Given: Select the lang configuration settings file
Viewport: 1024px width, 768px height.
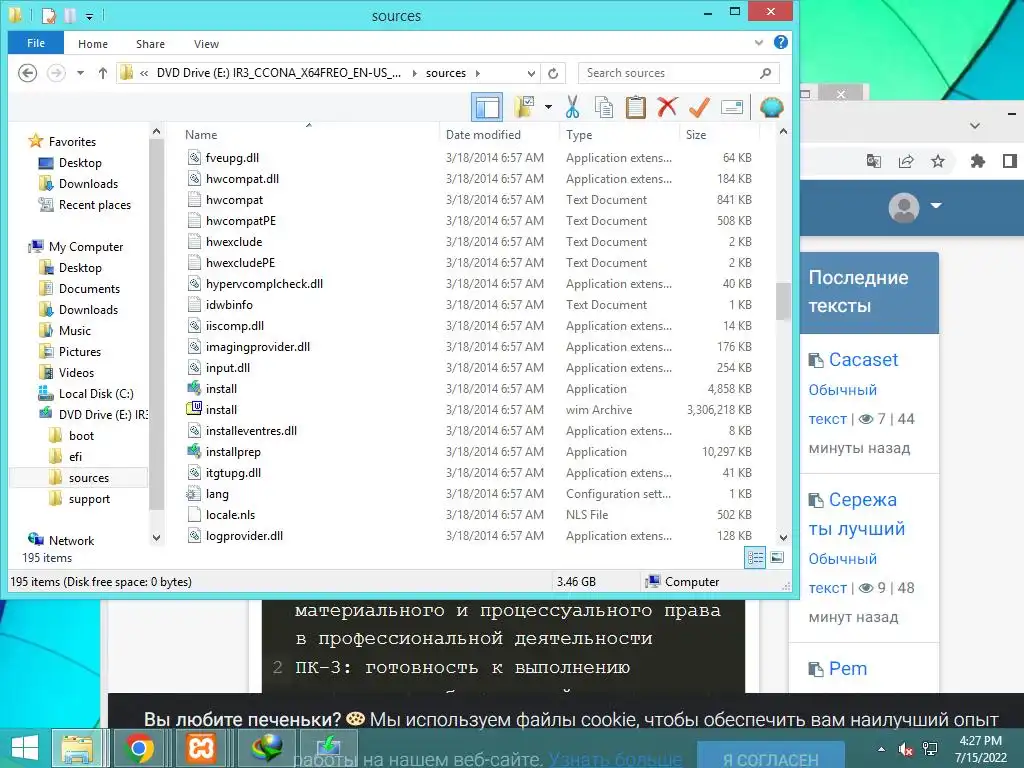Looking at the screenshot, I should point(217,494).
